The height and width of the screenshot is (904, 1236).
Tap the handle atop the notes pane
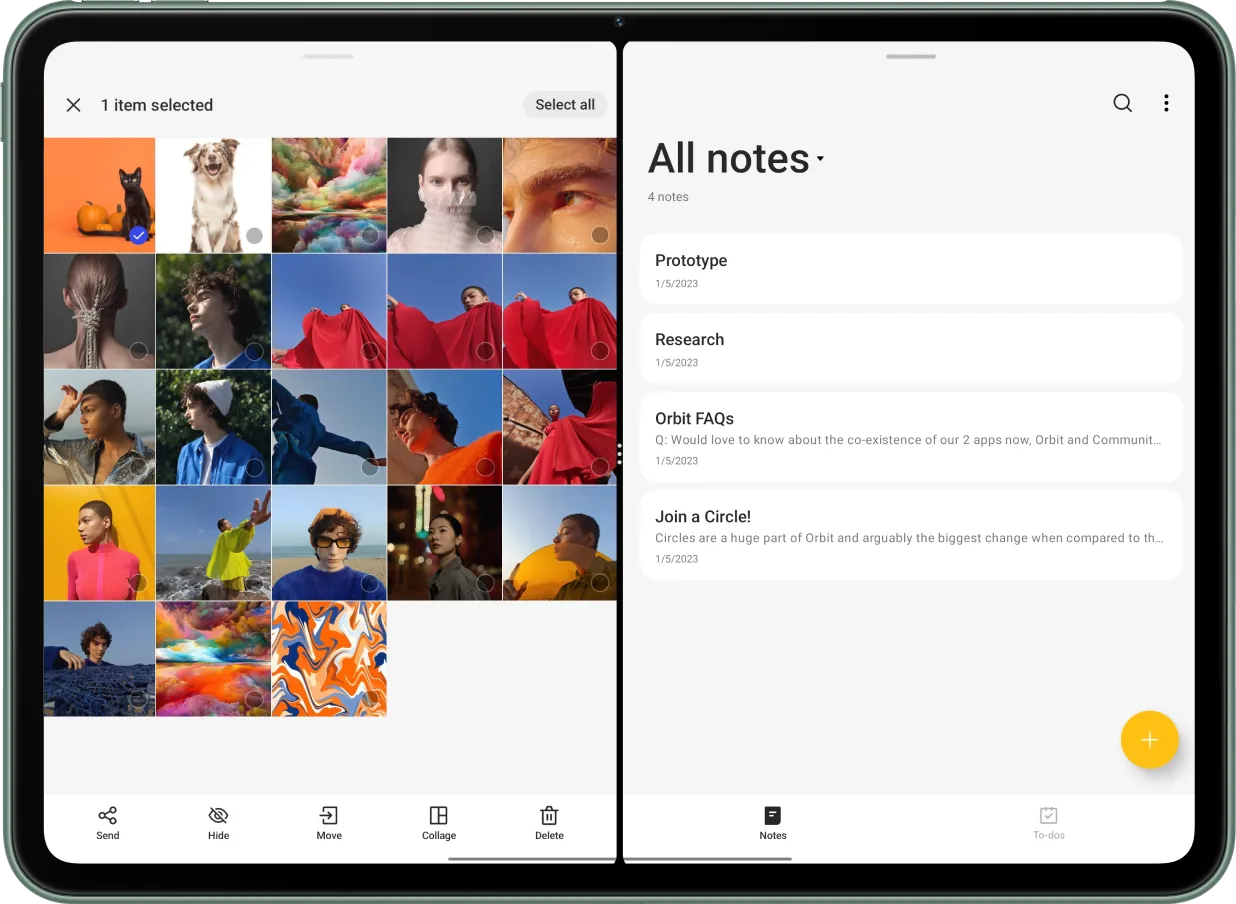(910, 56)
